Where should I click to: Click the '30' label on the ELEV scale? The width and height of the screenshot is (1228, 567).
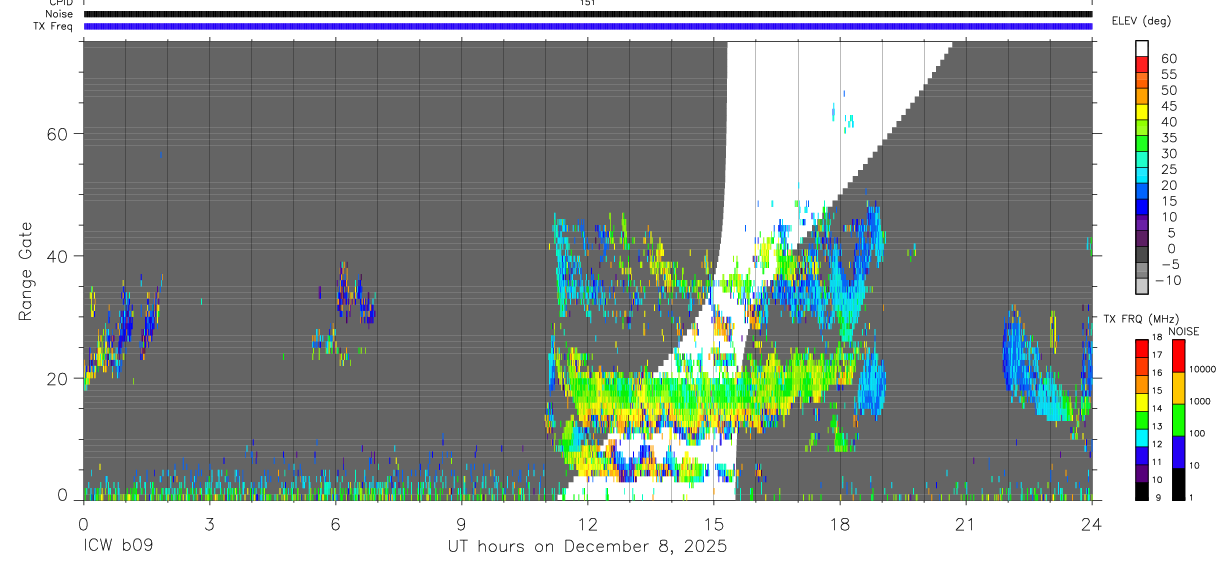click(x=1168, y=154)
